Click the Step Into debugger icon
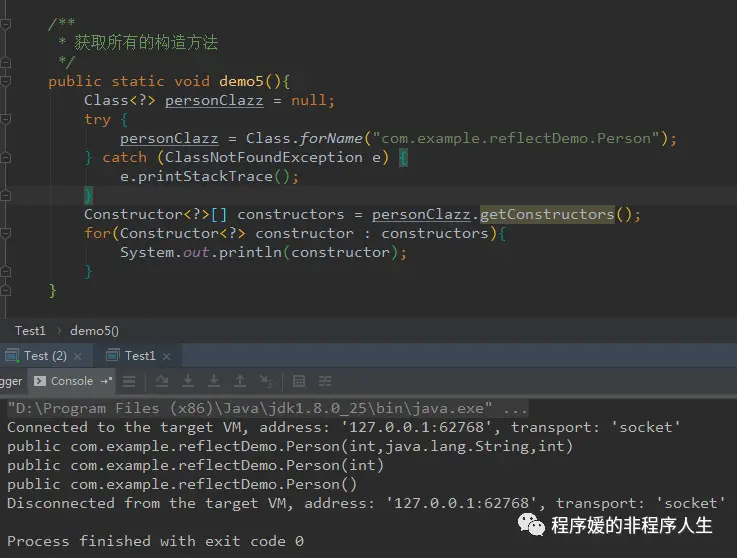Viewport: 737px width, 558px height. click(x=188, y=381)
